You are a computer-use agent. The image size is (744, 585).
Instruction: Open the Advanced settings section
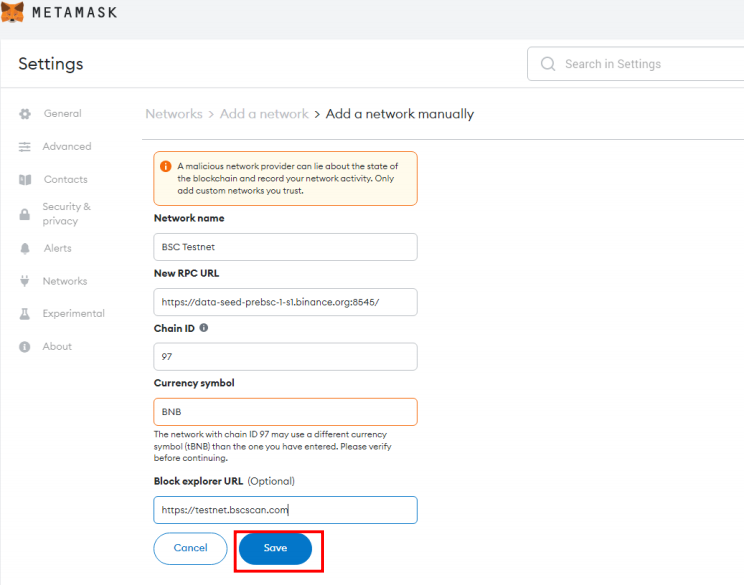[67, 147]
